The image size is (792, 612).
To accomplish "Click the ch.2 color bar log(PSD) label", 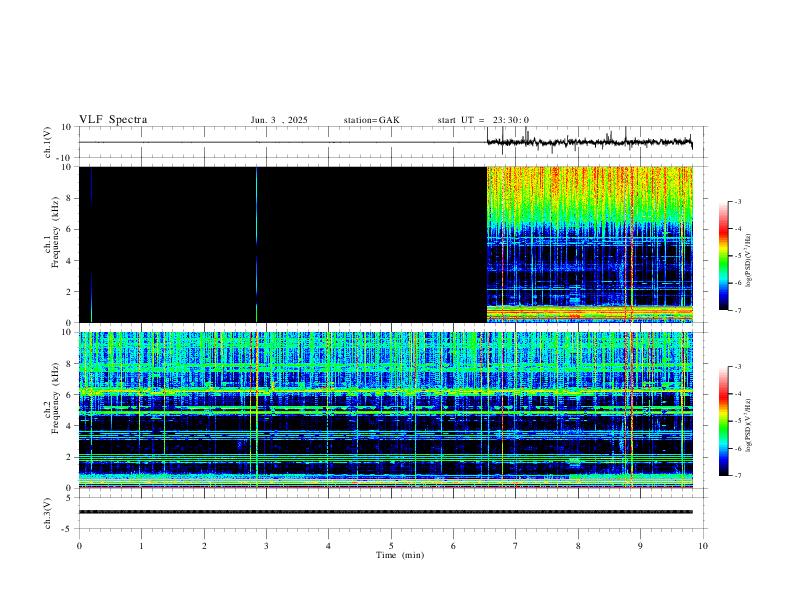I will 749,426.
